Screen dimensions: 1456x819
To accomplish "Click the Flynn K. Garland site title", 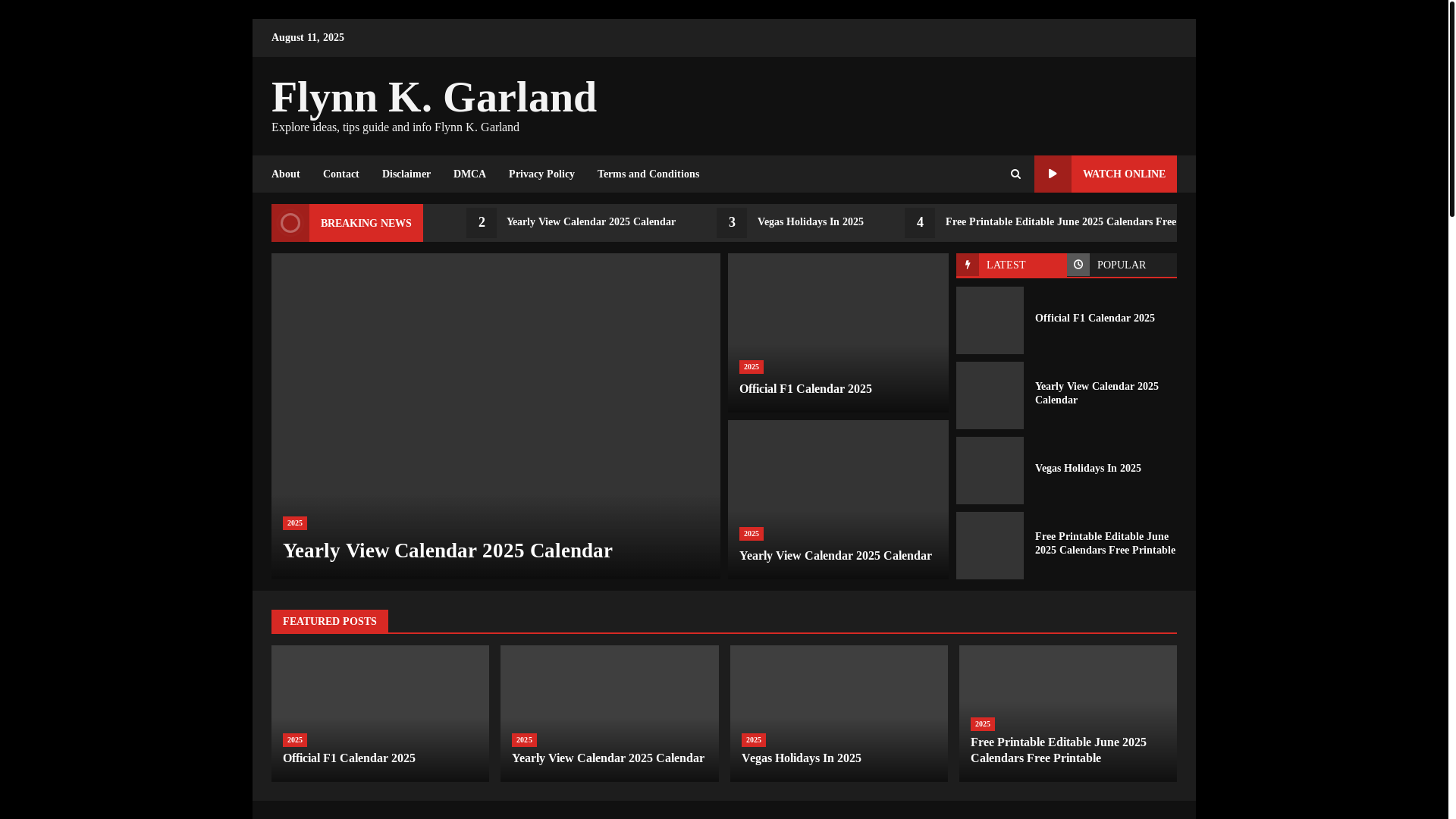I will [x=434, y=97].
